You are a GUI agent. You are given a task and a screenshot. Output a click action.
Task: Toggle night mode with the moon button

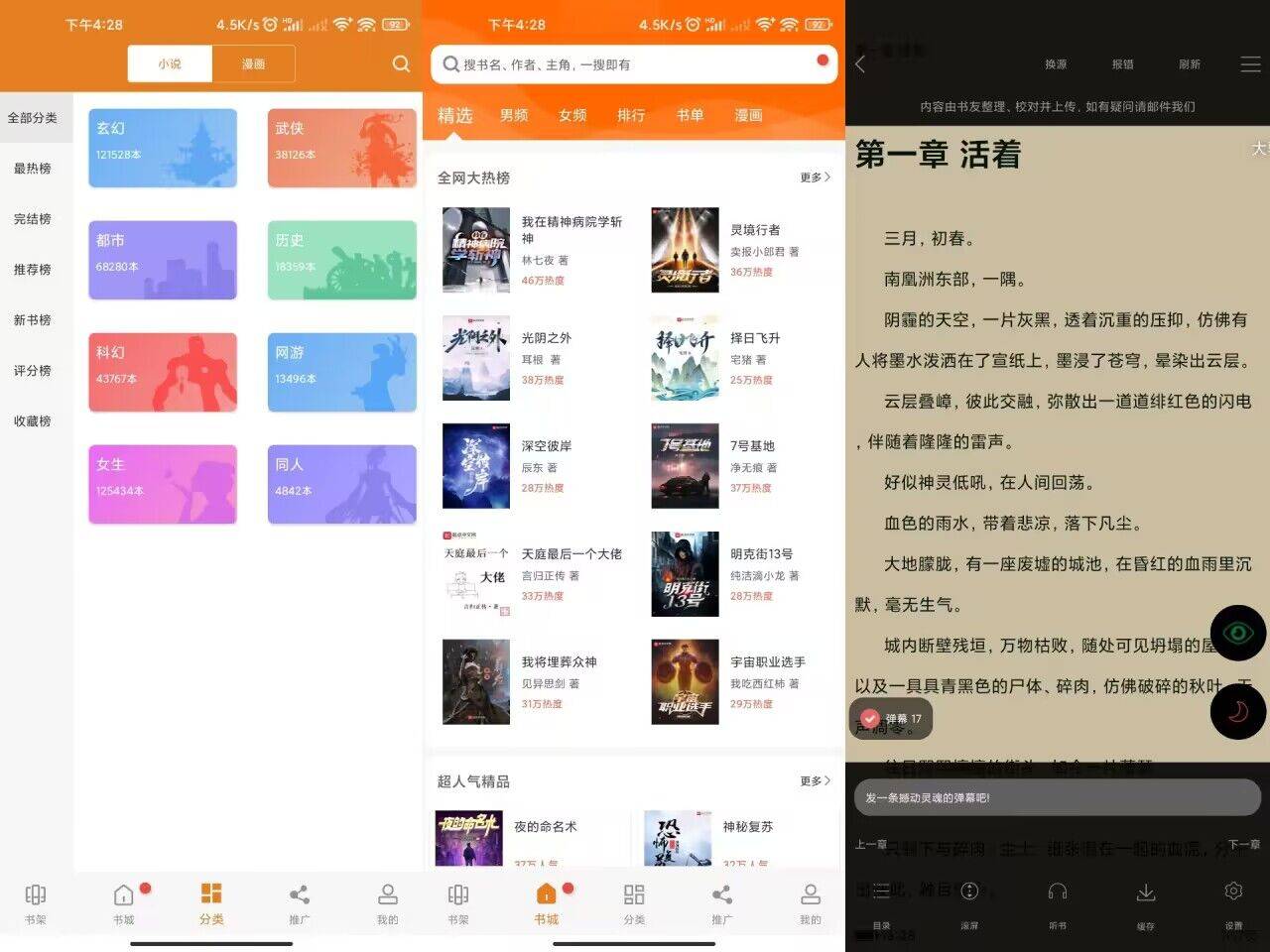[x=1237, y=711]
